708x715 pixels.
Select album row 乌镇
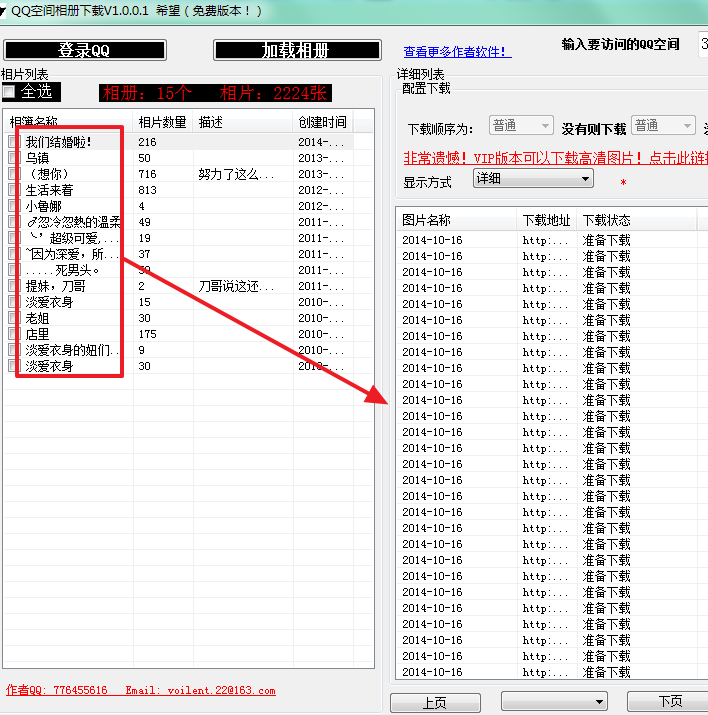click(x=181, y=158)
